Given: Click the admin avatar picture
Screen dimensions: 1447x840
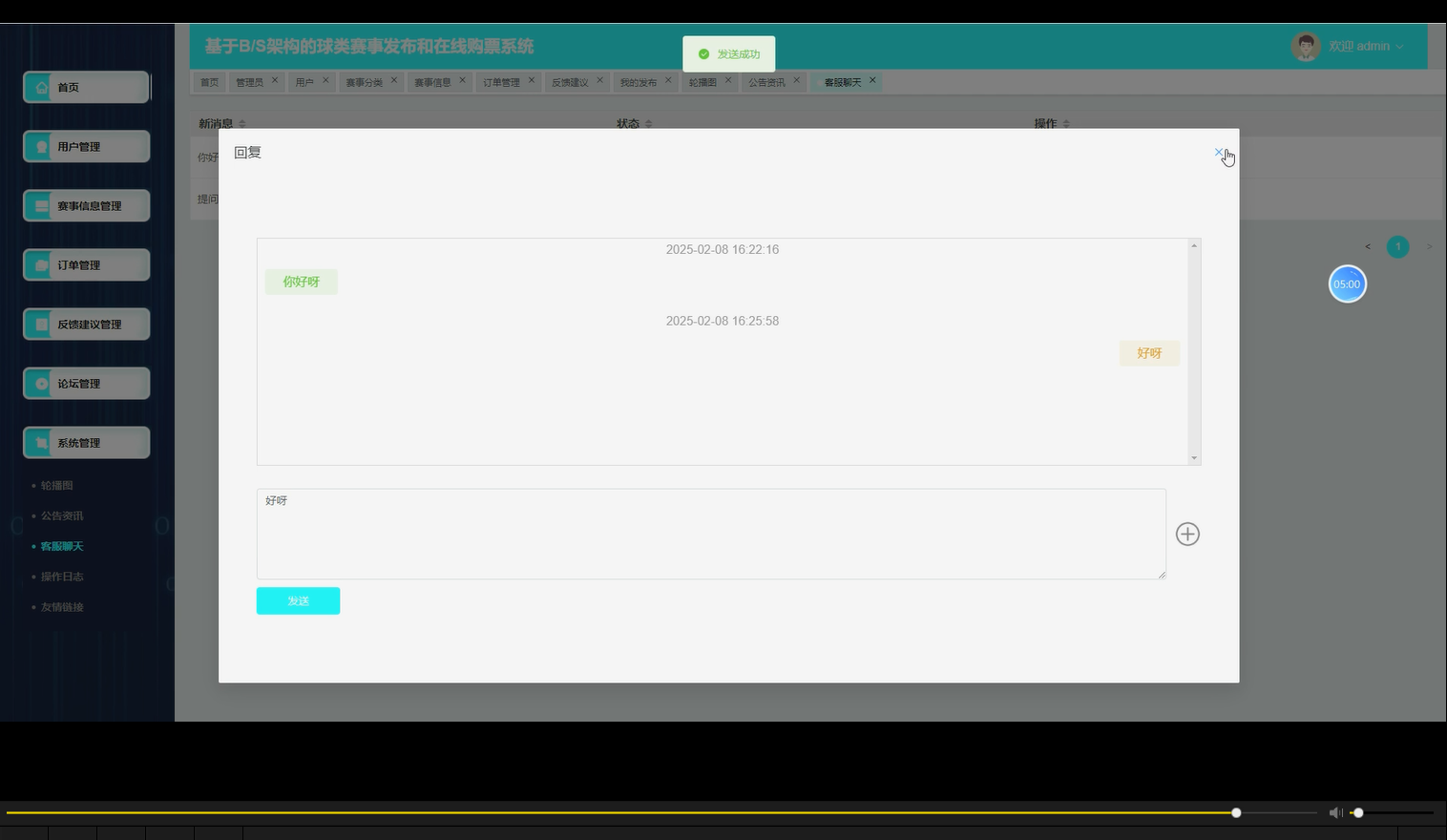Looking at the screenshot, I should pos(1305,46).
